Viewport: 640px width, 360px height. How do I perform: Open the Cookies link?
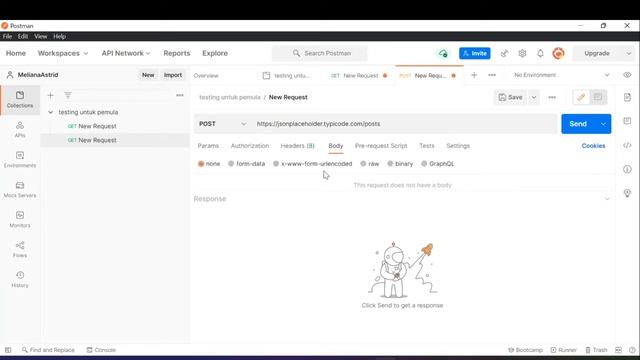point(593,146)
